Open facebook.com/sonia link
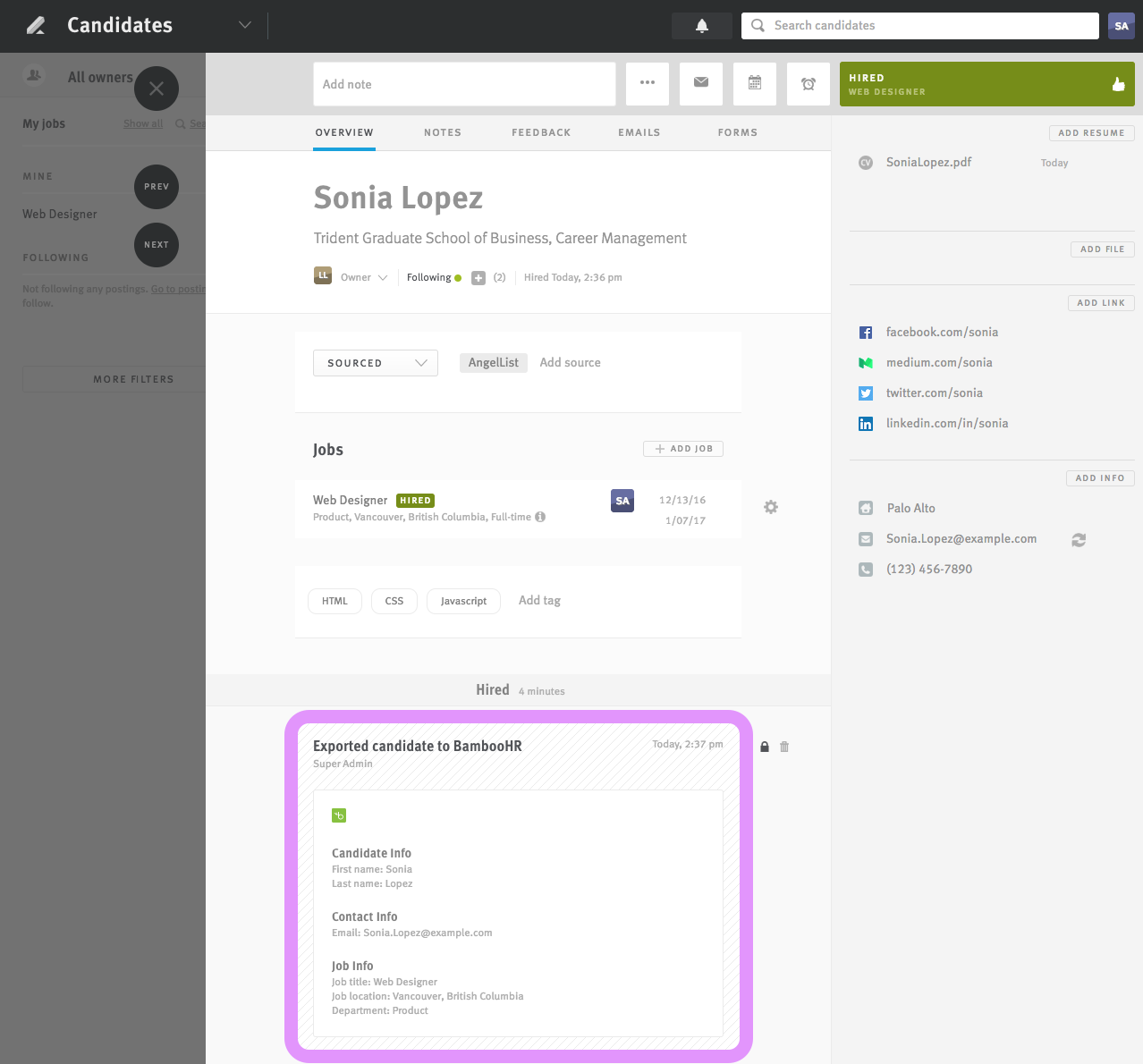Image resolution: width=1143 pixels, height=1064 pixels. (942, 333)
